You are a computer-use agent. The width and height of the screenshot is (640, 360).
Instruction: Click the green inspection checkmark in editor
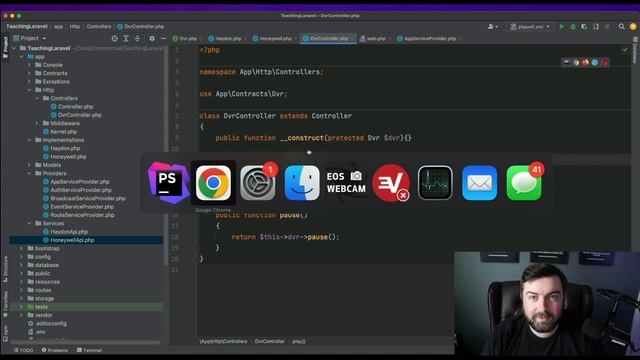point(625,50)
